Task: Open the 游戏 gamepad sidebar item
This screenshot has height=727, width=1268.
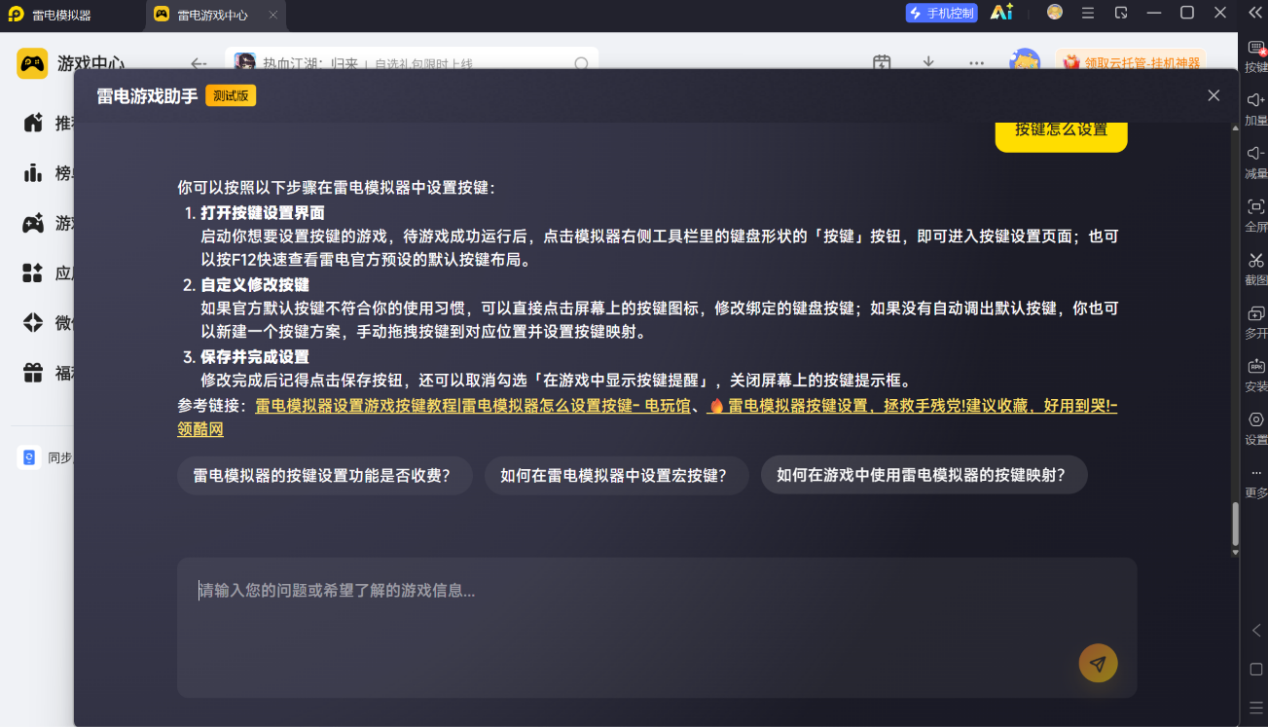Action: tap(47, 223)
